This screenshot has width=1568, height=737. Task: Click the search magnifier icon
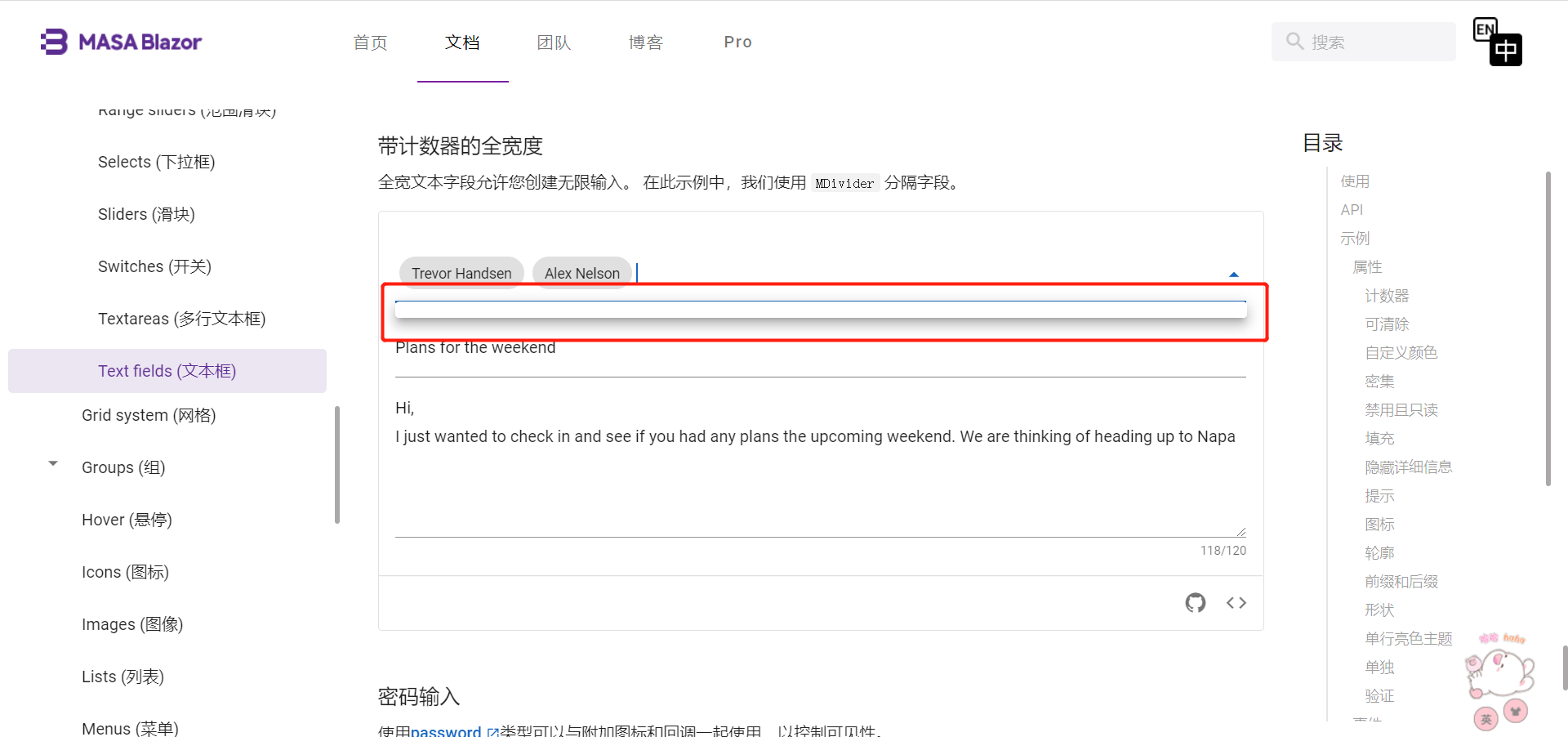coord(1294,41)
